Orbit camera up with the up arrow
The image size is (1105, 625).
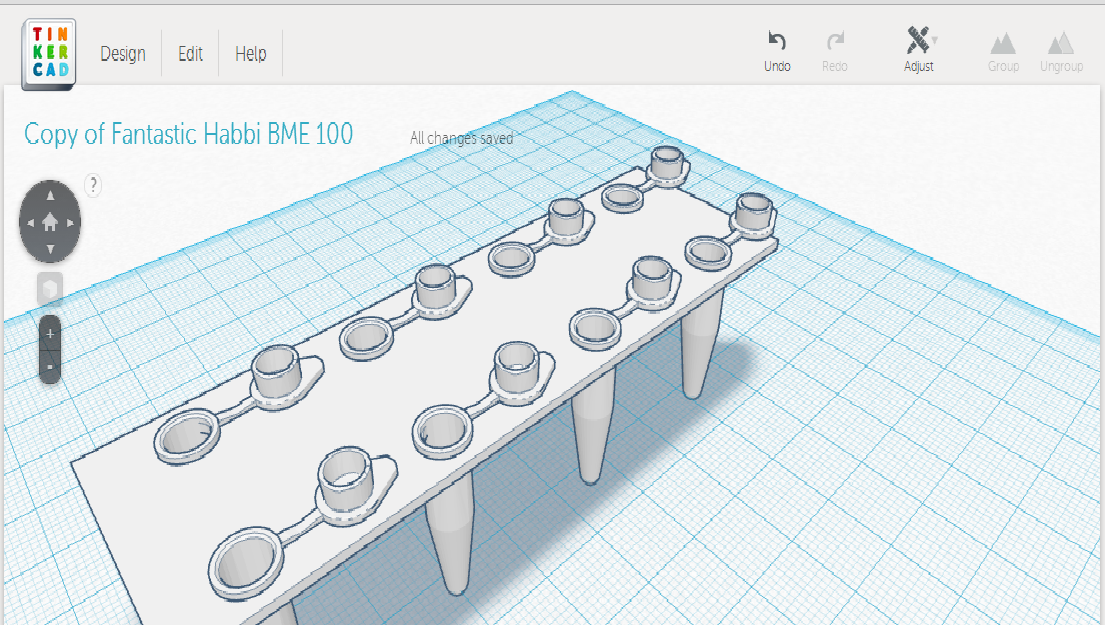click(x=50, y=195)
